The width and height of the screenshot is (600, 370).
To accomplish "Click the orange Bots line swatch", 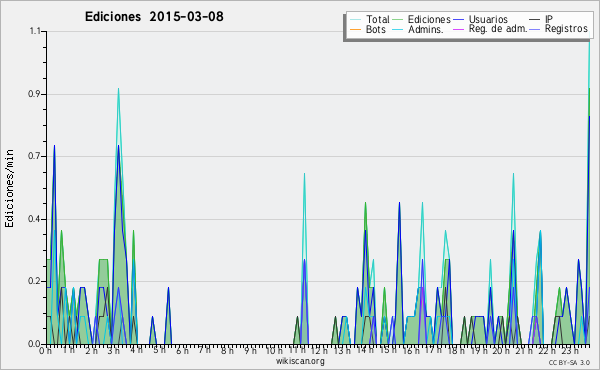I will tap(355, 30).
